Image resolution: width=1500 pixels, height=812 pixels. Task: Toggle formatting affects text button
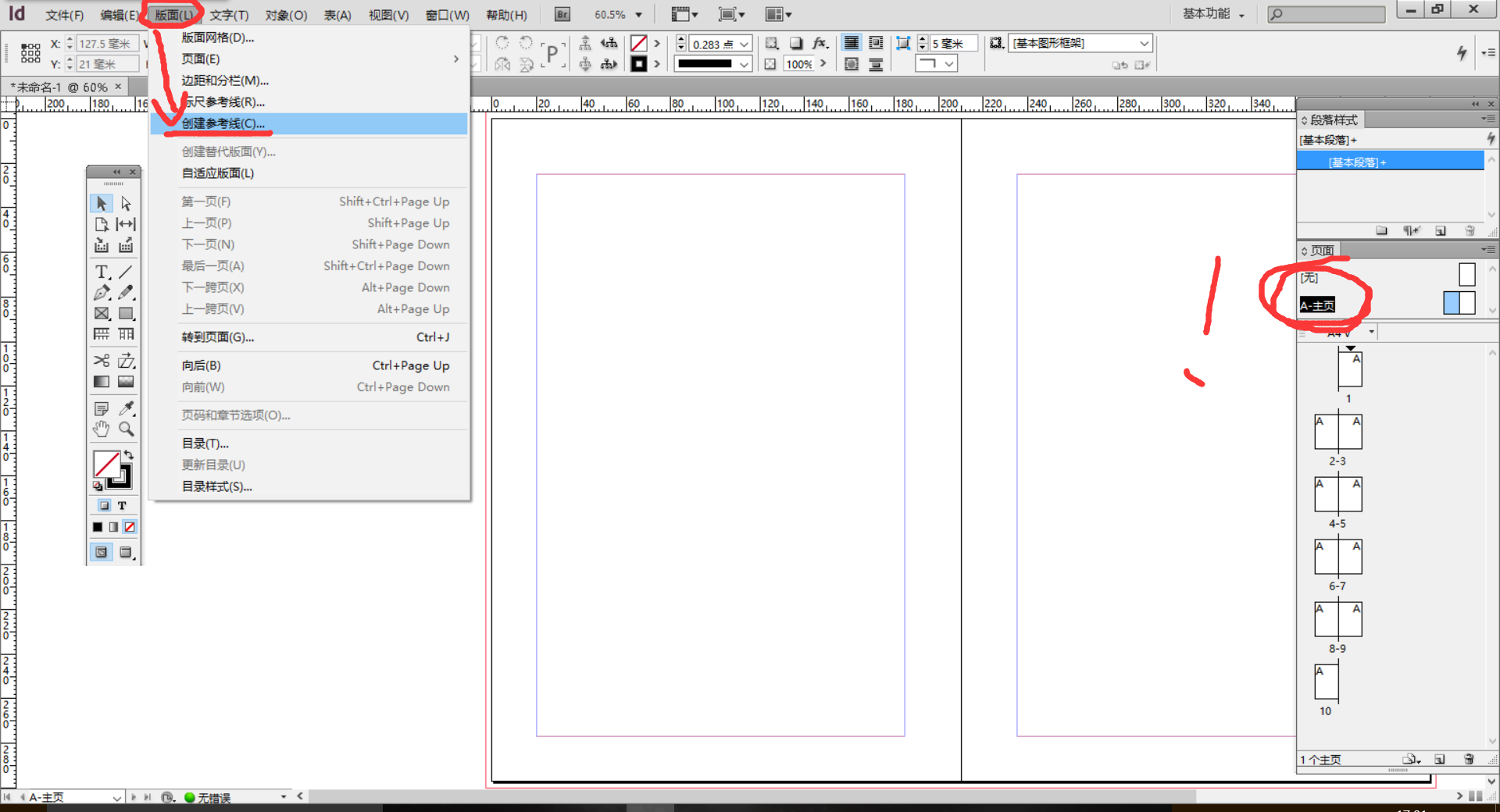click(x=122, y=505)
